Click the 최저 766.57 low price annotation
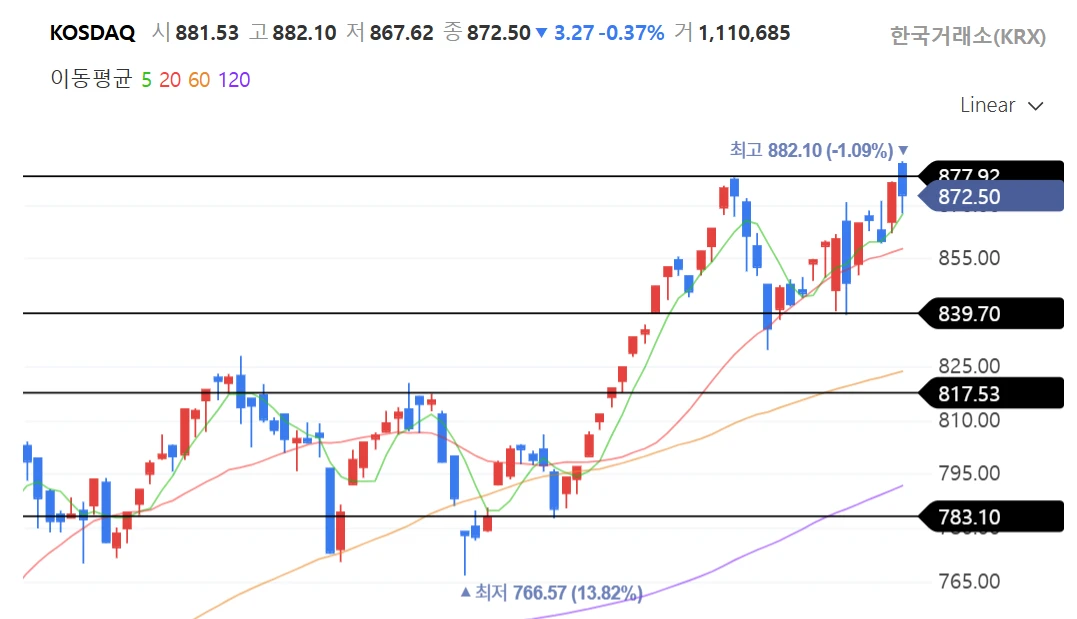The height and width of the screenshot is (619, 1077). point(558,593)
